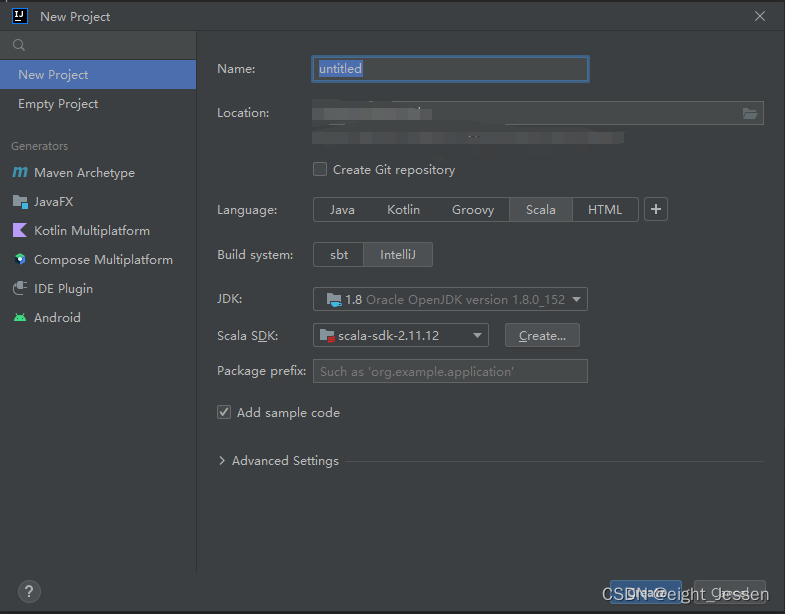This screenshot has width=785, height=614.
Task: Click the browse folder icon for Location
Action: tap(750, 113)
